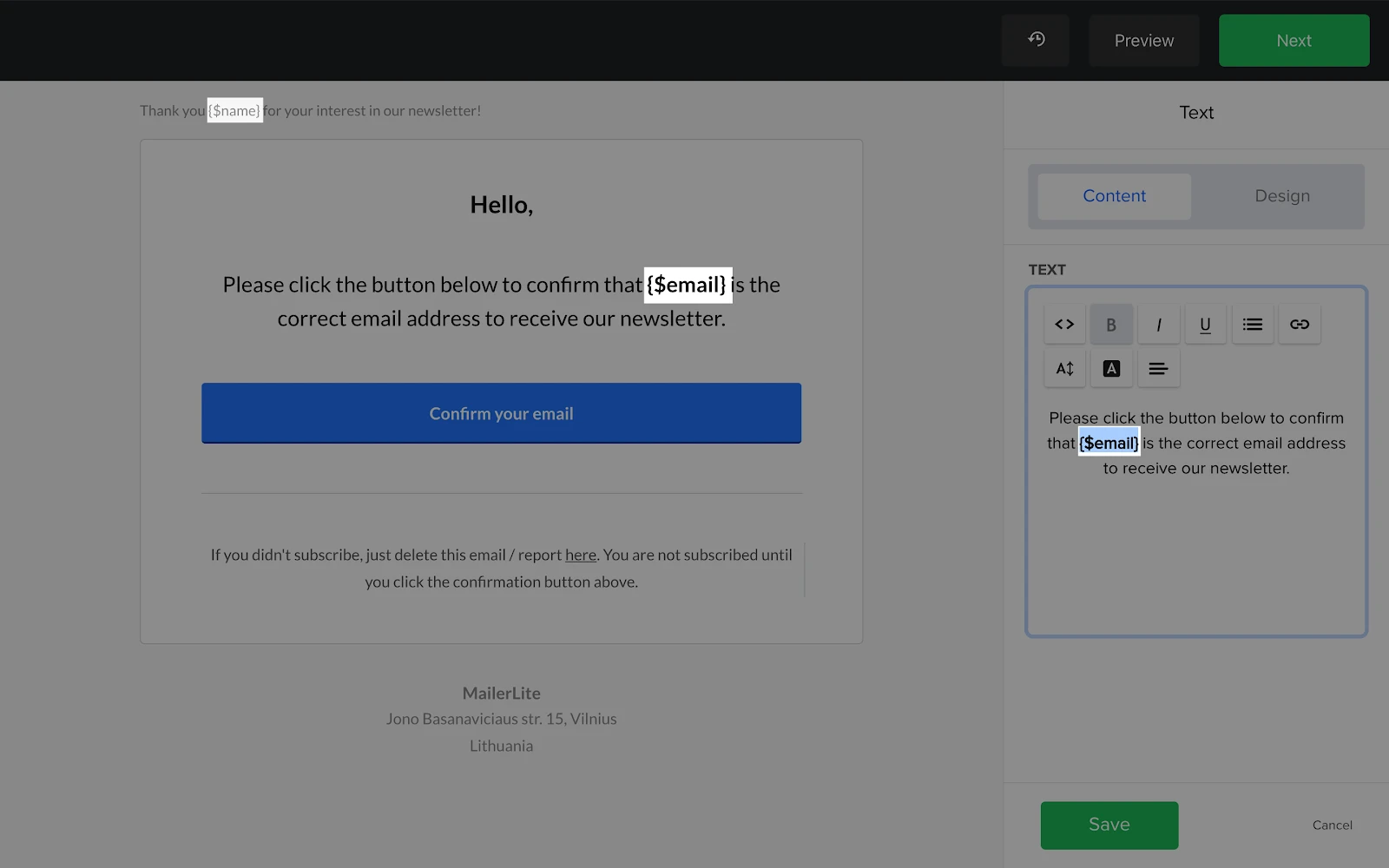Insert a hyperlink into text
Viewport: 1389px width, 868px height.
[x=1299, y=325]
